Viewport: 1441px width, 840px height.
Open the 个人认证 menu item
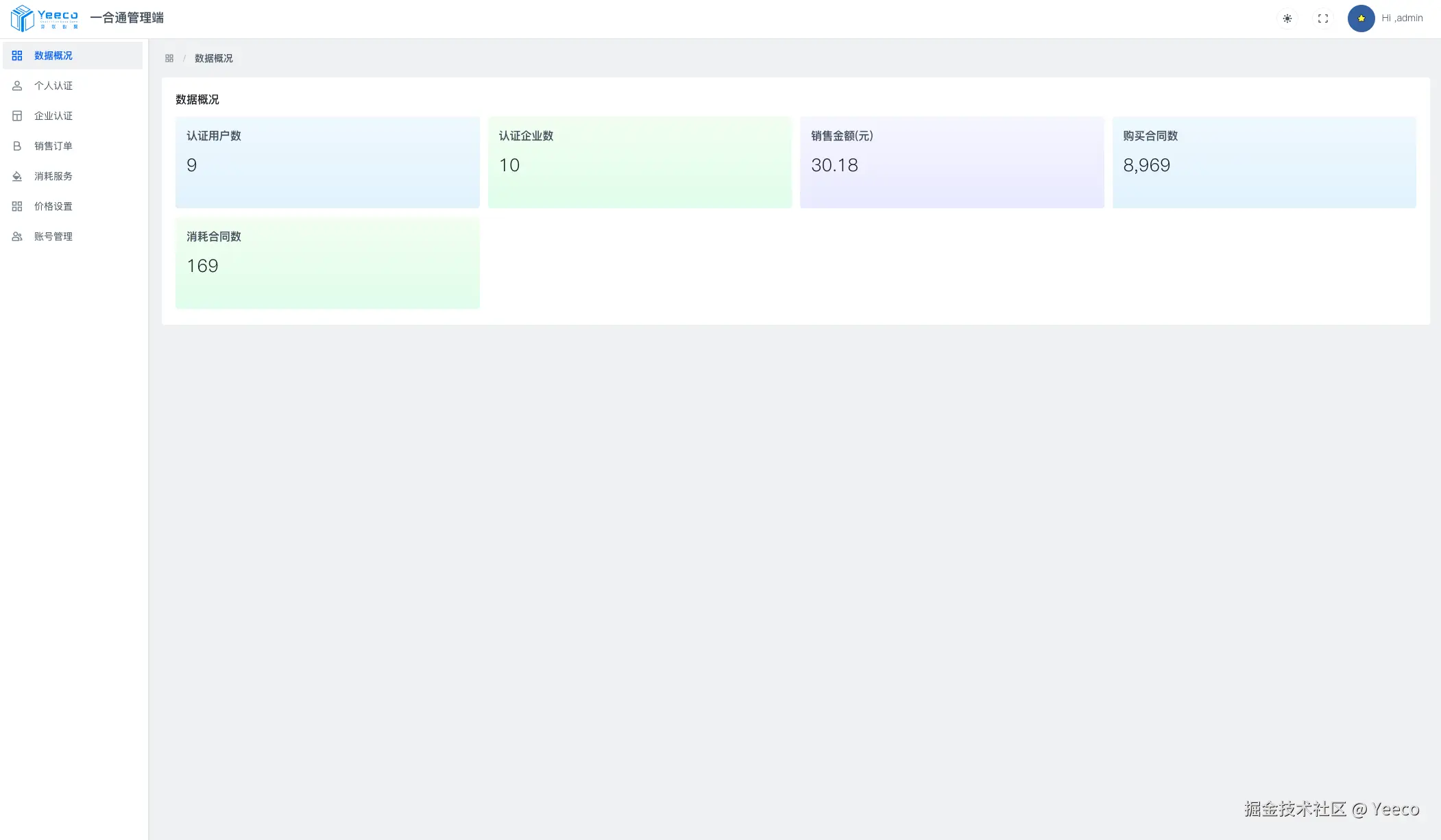53,86
